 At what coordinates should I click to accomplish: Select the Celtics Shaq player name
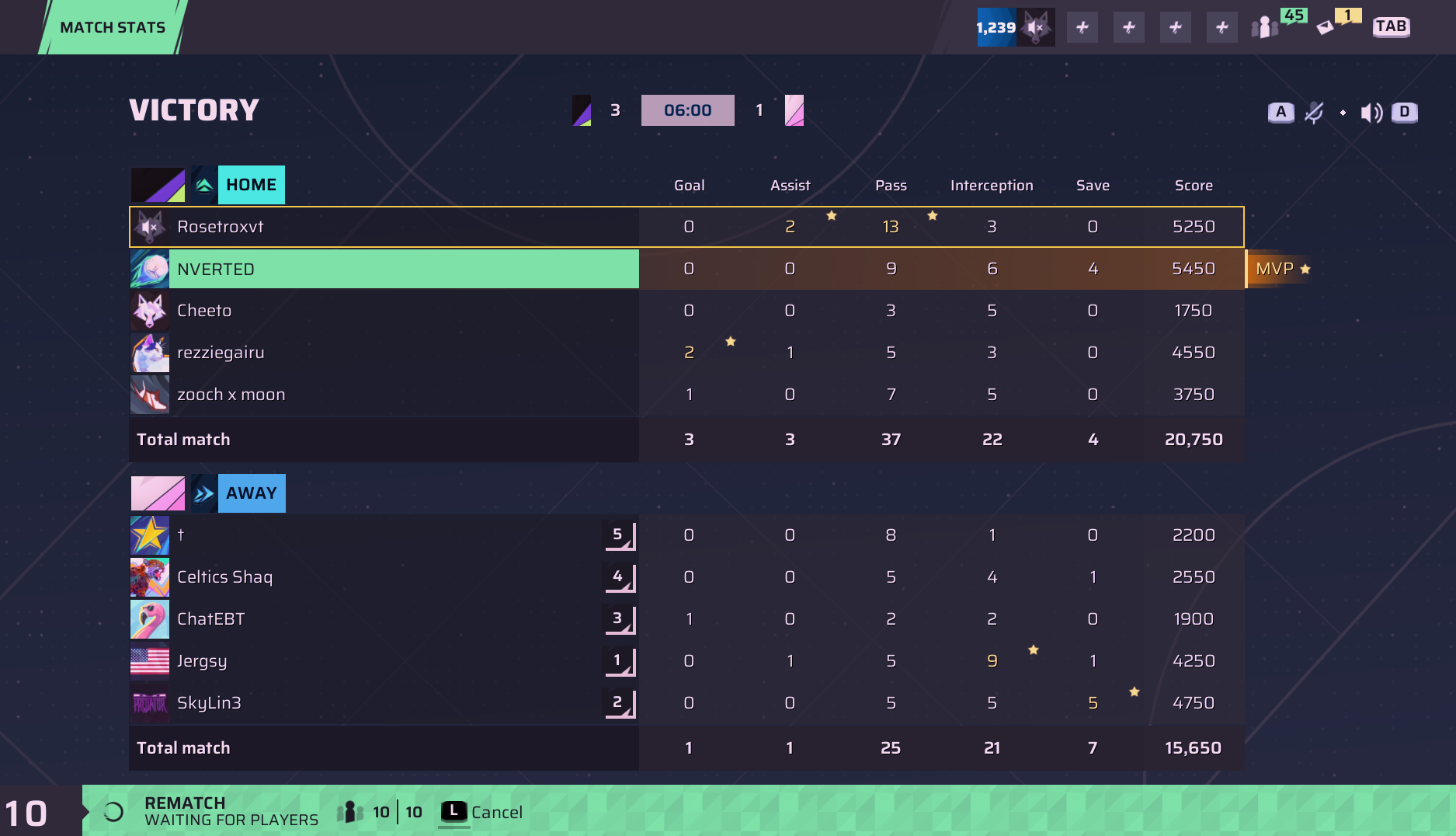tap(225, 577)
